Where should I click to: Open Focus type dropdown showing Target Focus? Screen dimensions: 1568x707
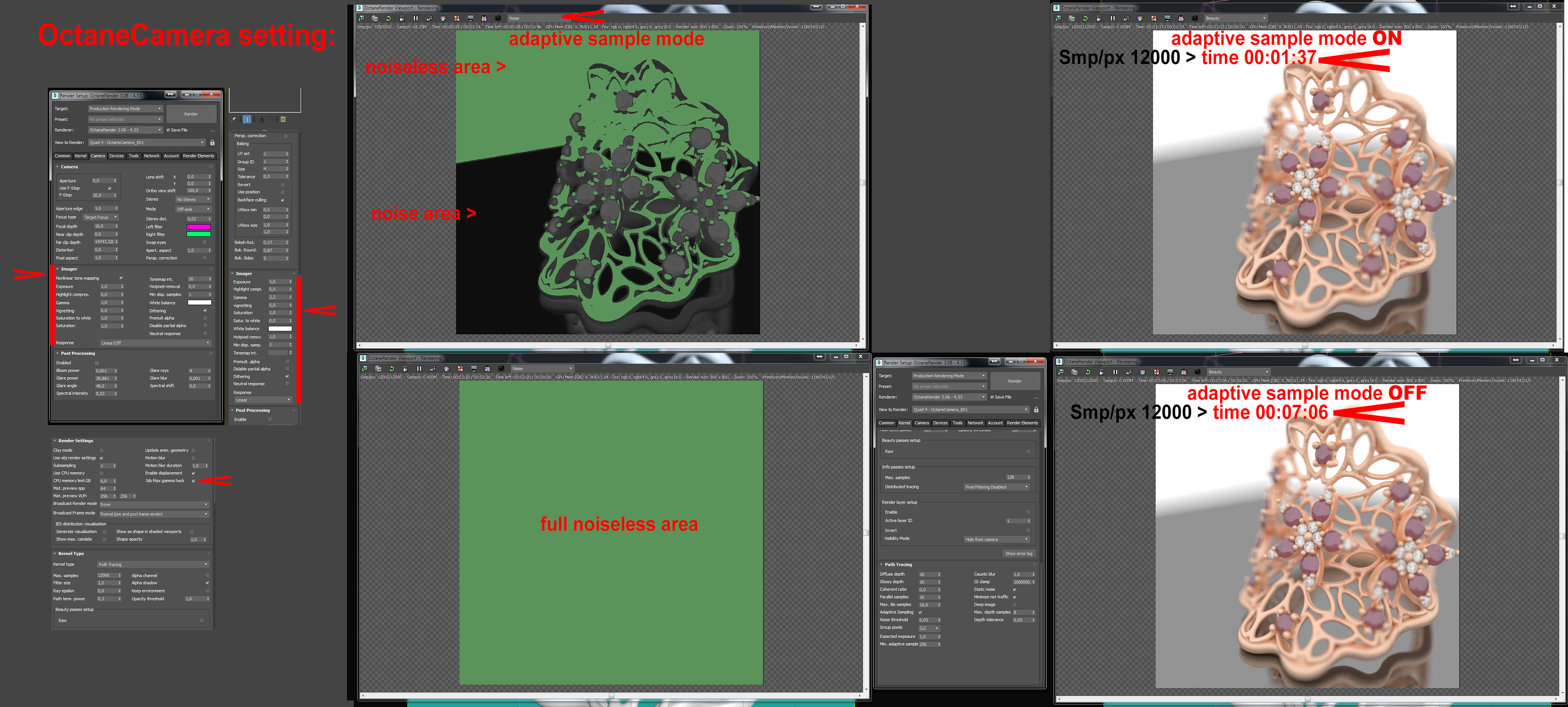[x=100, y=217]
